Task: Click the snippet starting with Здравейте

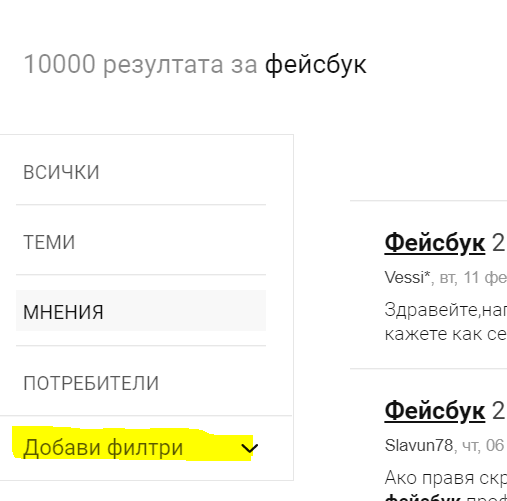Action: pos(446,311)
